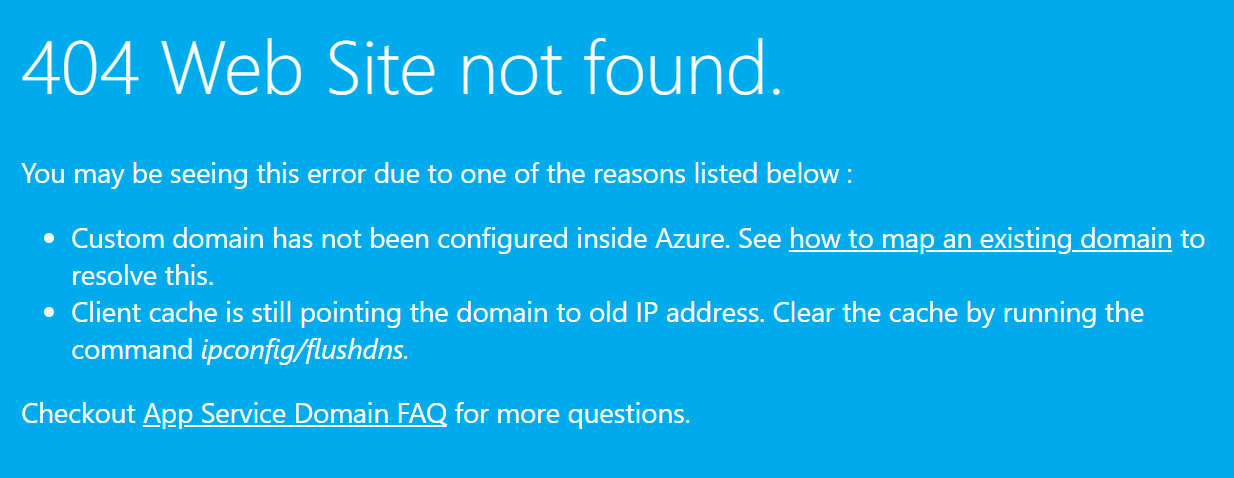Click the italic ipconfig/flushdns command text
The width and height of the screenshot is (1234, 478).
click(x=305, y=351)
